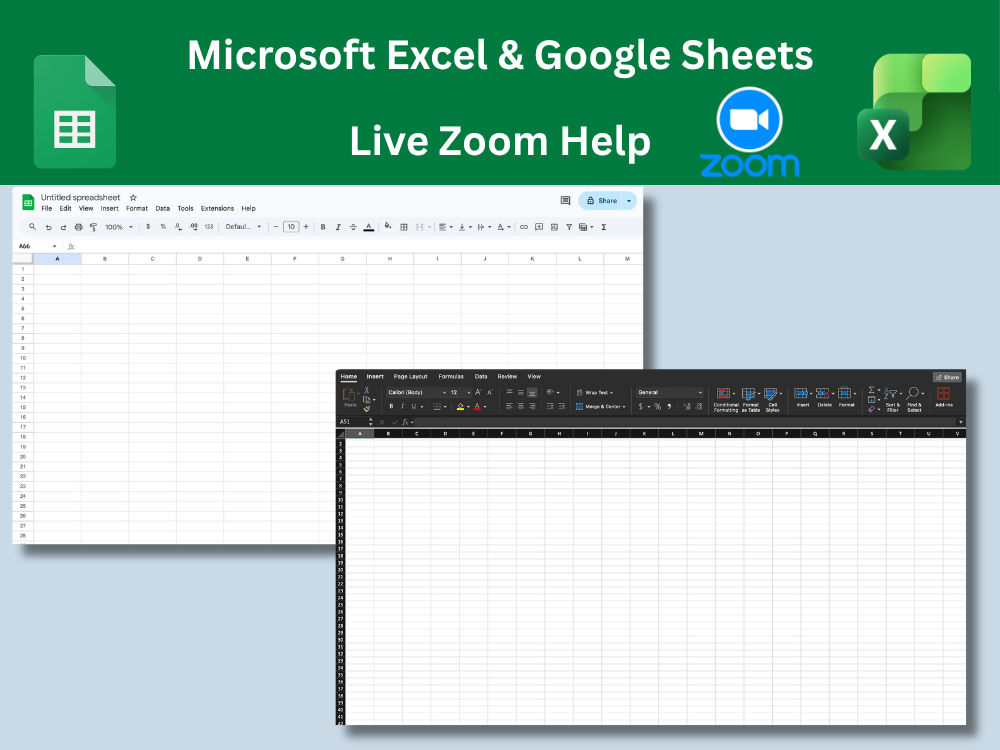Click Format as Table in Excel

tap(751, 400)
